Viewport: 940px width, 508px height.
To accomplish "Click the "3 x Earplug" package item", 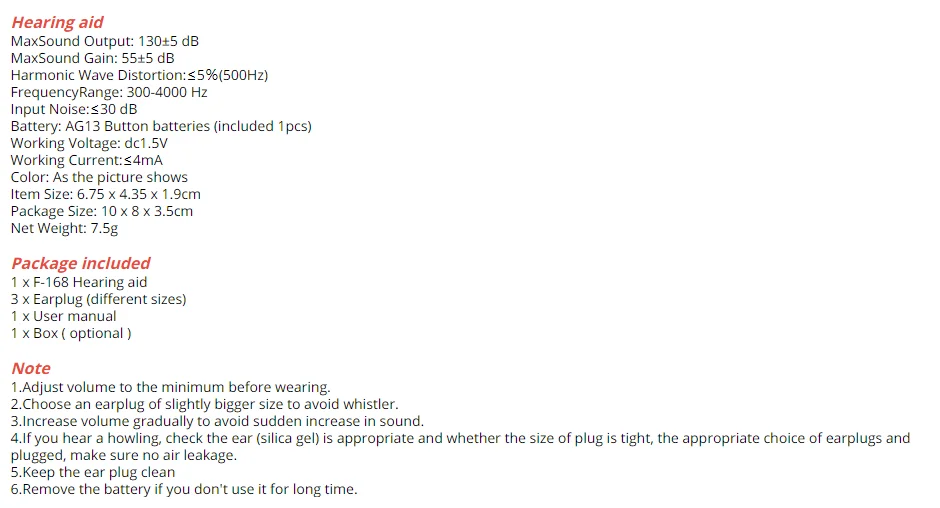I will click(x=98, y=299).
